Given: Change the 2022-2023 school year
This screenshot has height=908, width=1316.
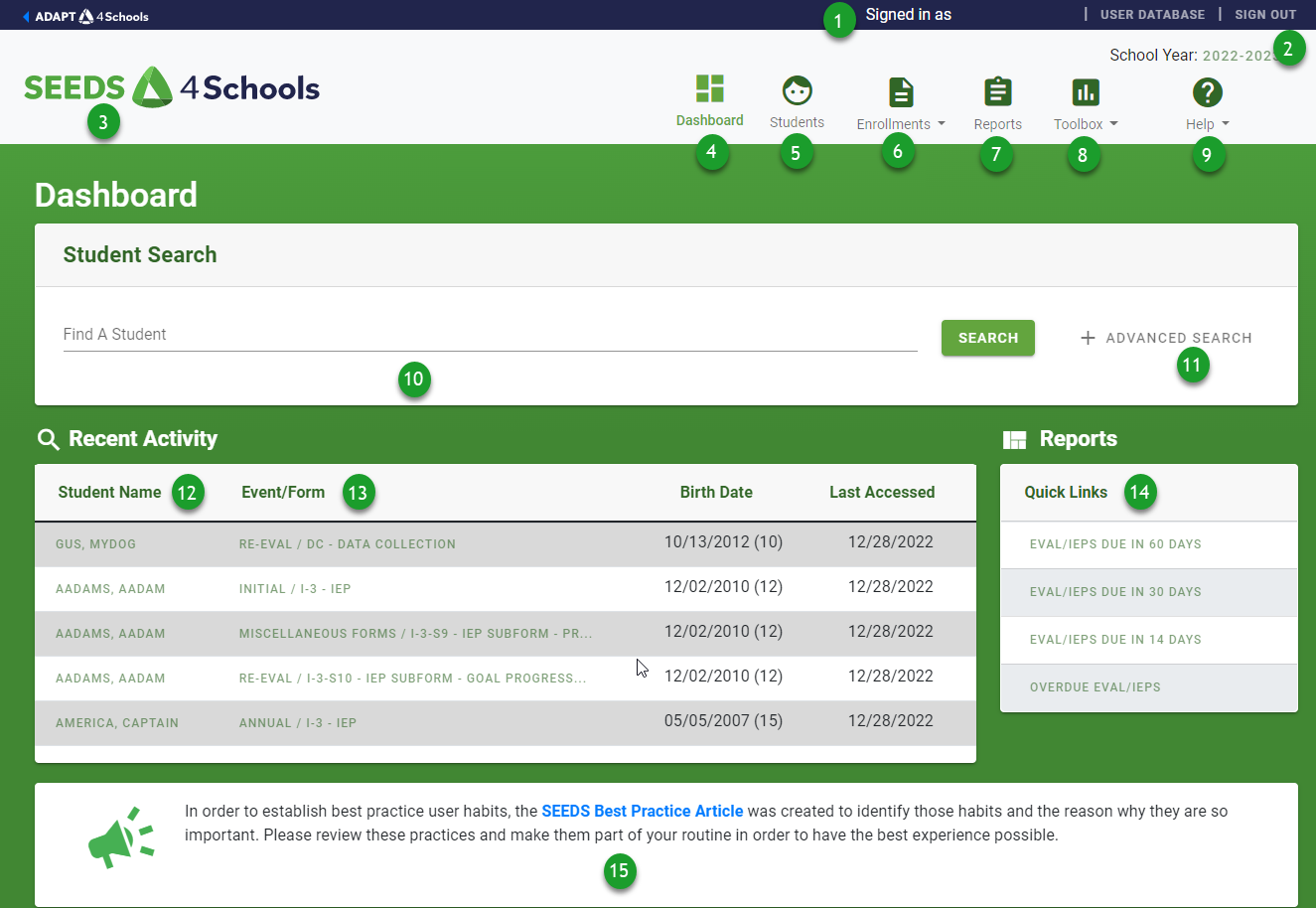Looking at the screenshot, I should [x=1242, y=56].
